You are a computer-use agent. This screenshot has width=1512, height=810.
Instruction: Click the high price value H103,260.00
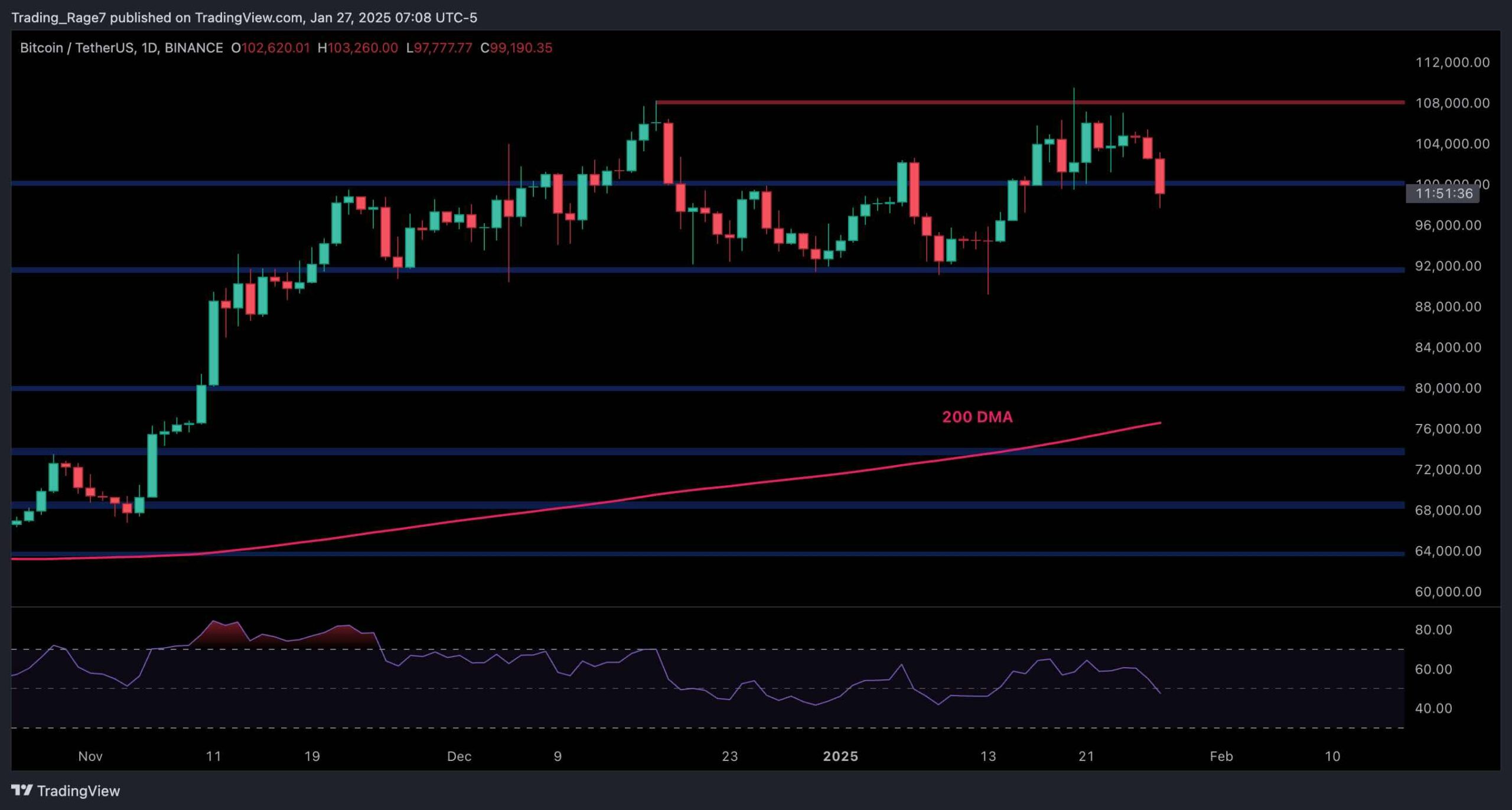(x=357, y=48)
